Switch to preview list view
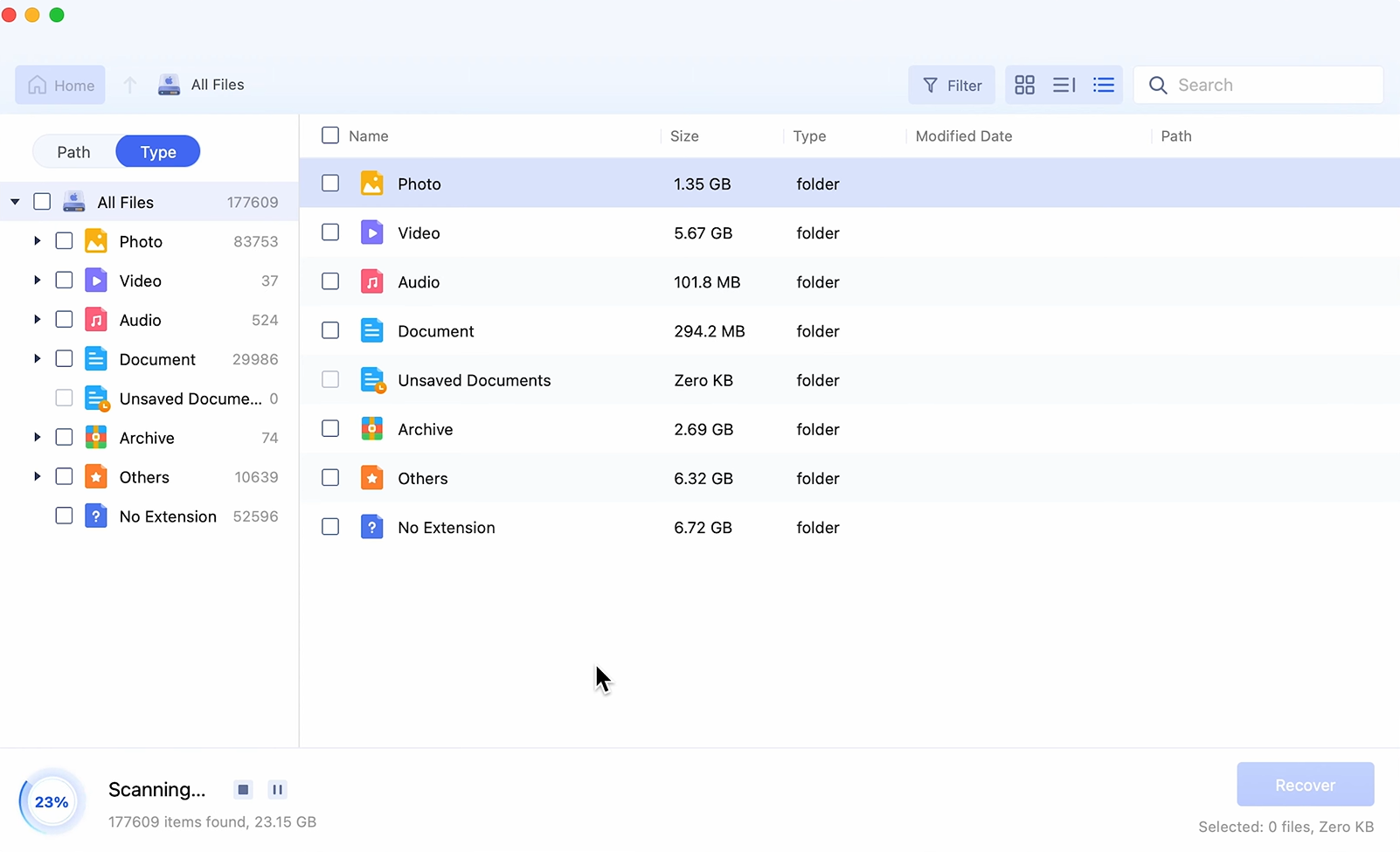 pos(1064,85)
